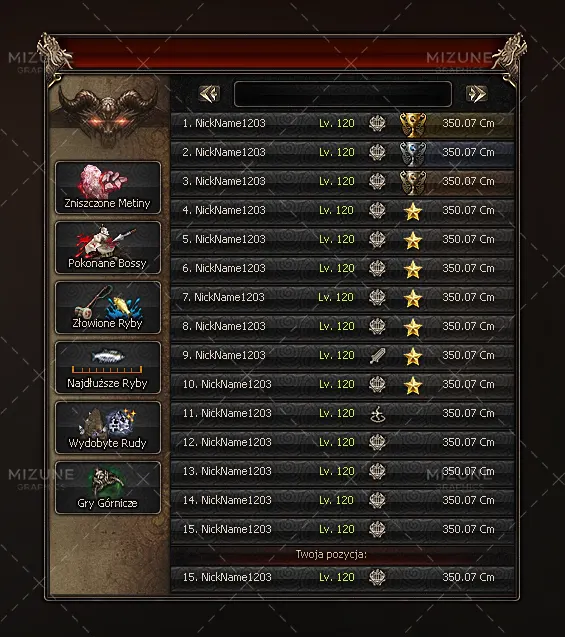Click the empty title field between arrows
This screenshot has height=637, width=565.
[x=343, y=94]
